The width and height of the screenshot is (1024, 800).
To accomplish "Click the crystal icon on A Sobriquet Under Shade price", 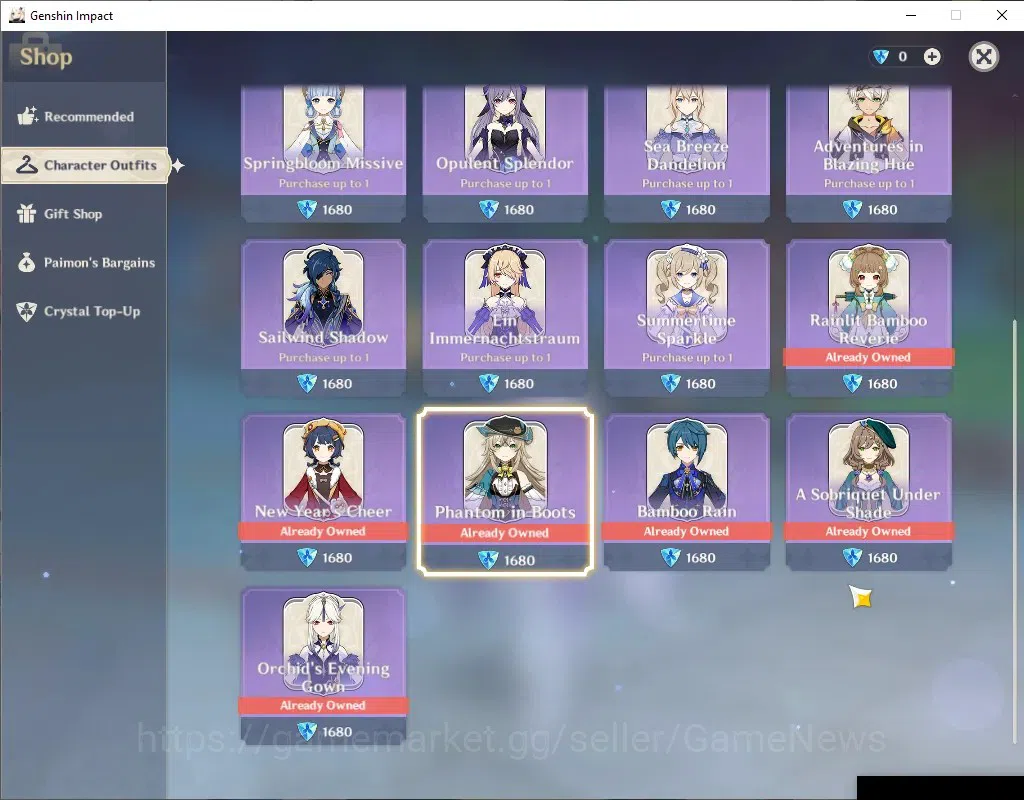I will (852, 558).
